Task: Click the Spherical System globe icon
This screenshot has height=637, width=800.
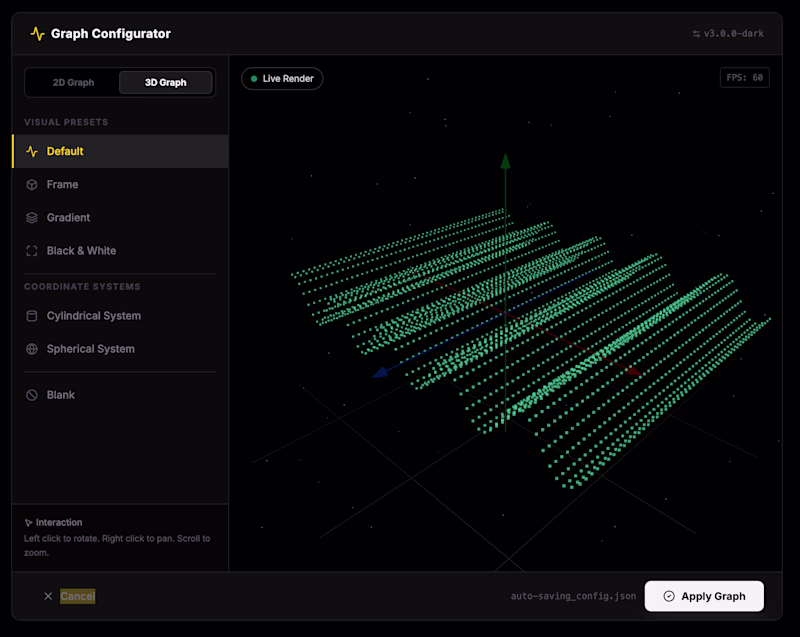Action: (32, 349)
